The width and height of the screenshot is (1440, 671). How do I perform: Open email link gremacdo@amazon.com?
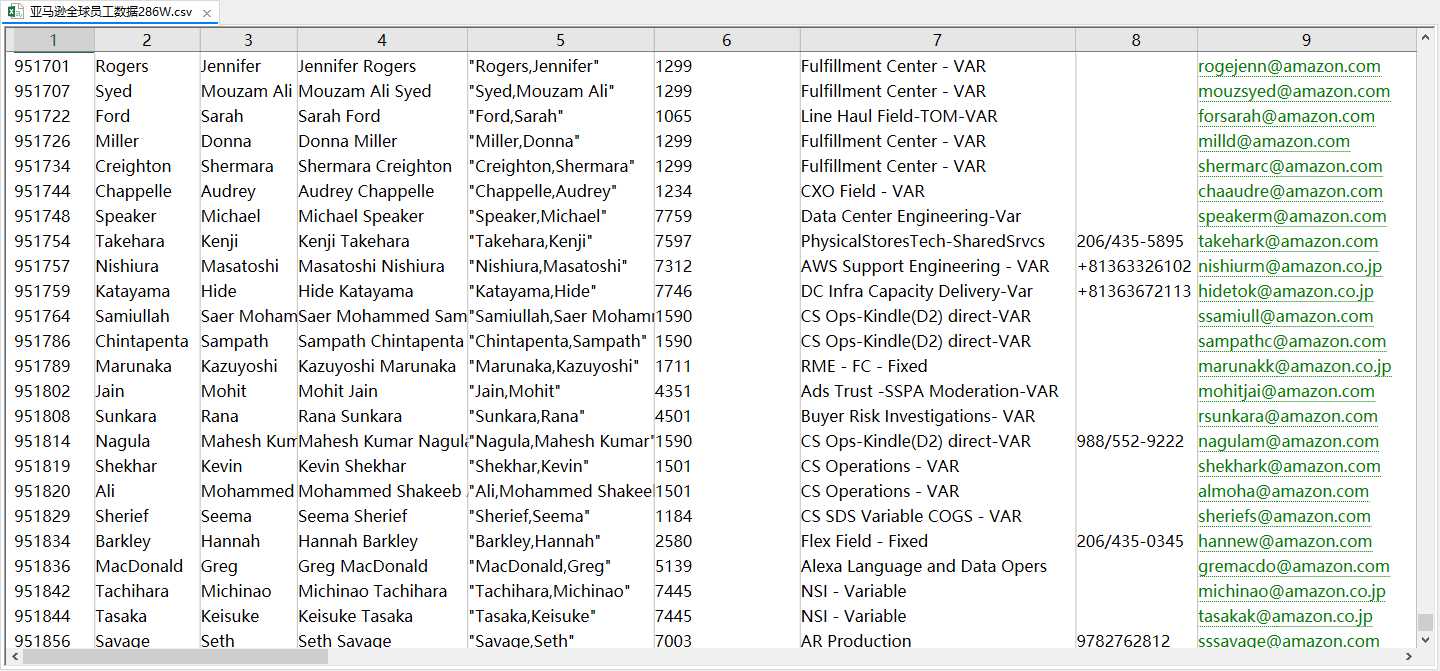[x=1294, y=566]
